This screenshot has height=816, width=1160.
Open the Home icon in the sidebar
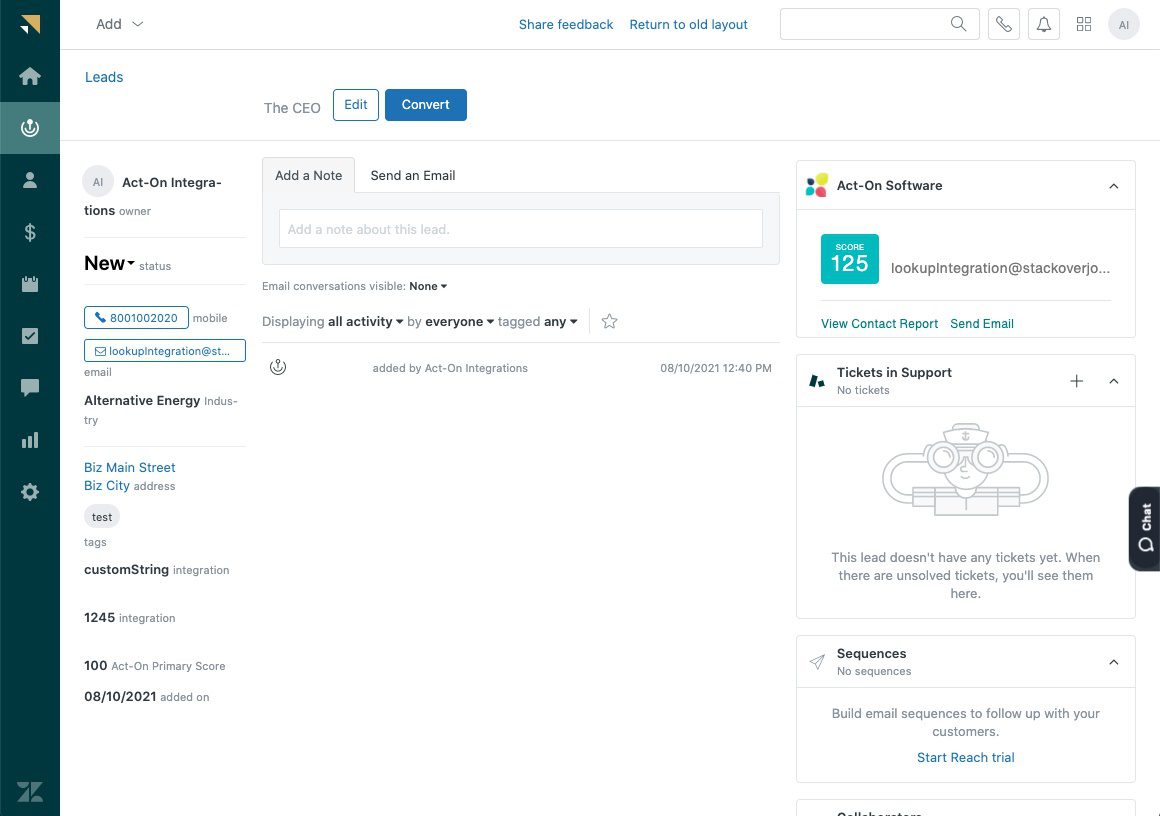click(x=30, y=75)
